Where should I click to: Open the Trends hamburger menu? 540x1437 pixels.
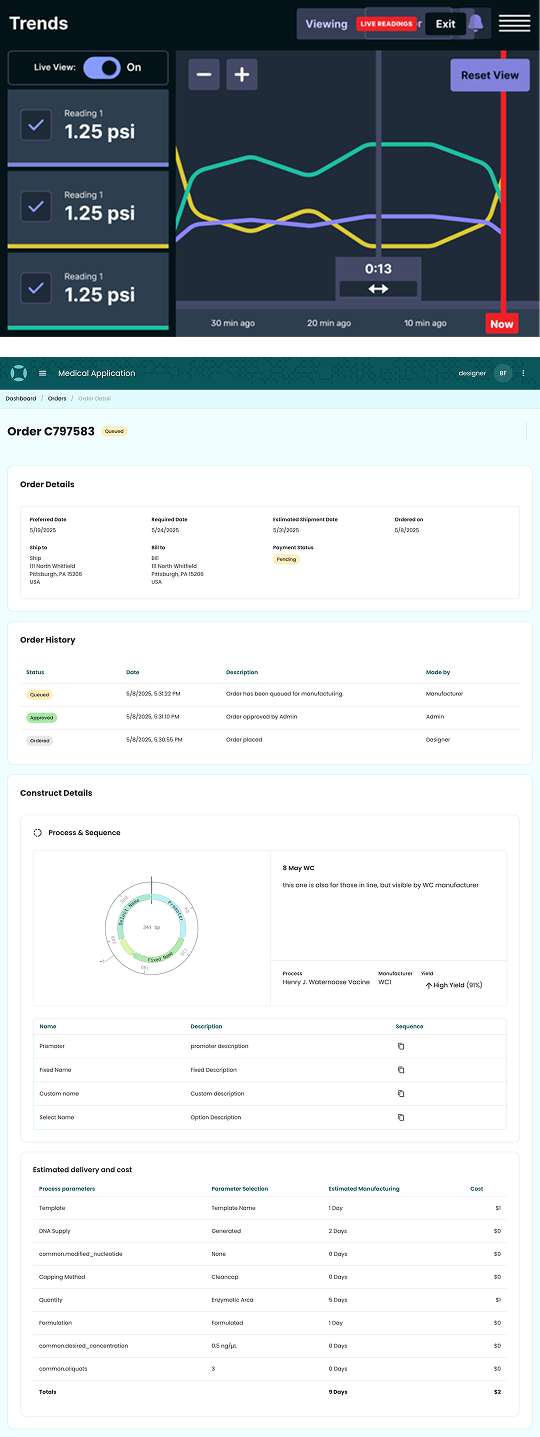pos(514,24)
